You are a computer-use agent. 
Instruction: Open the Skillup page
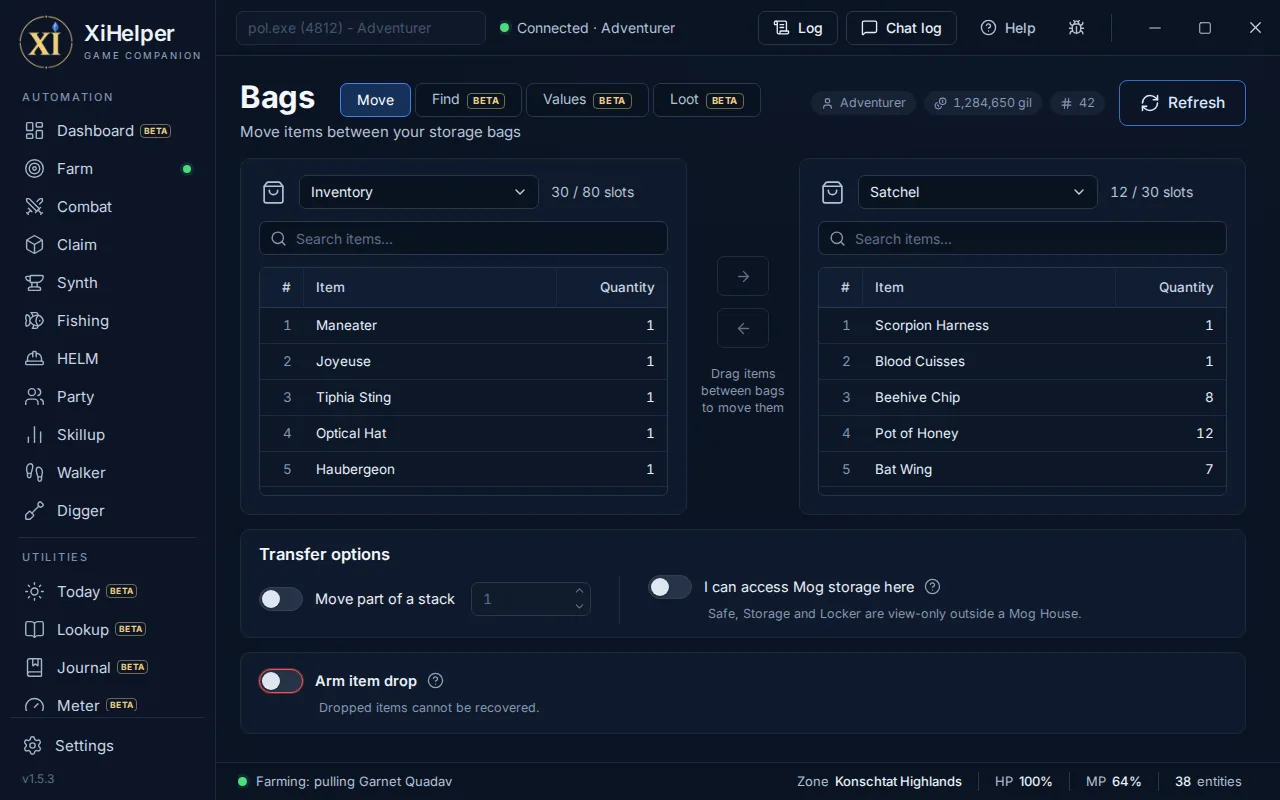[107, 435]
